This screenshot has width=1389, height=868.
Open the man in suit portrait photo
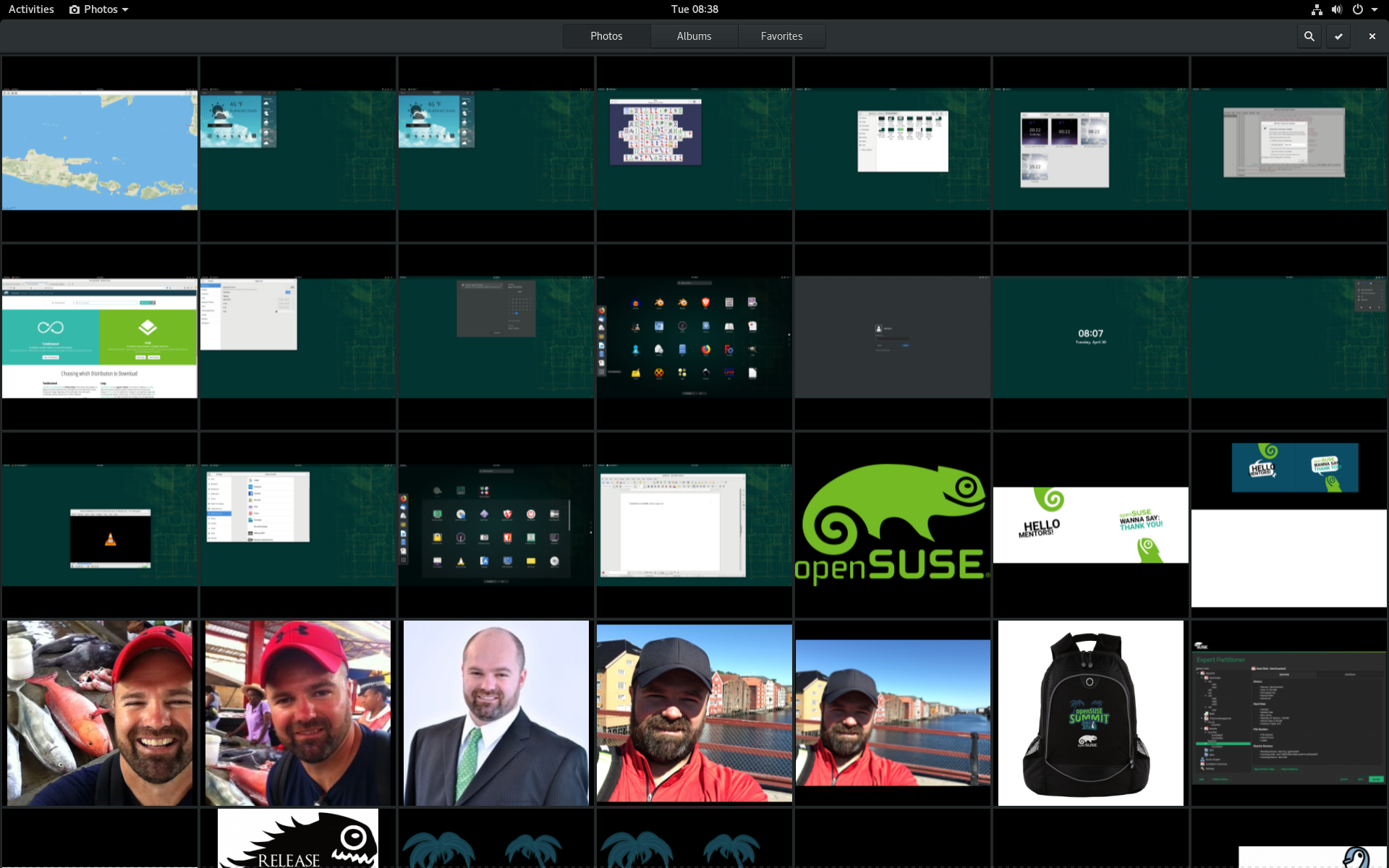coord(496,712)
